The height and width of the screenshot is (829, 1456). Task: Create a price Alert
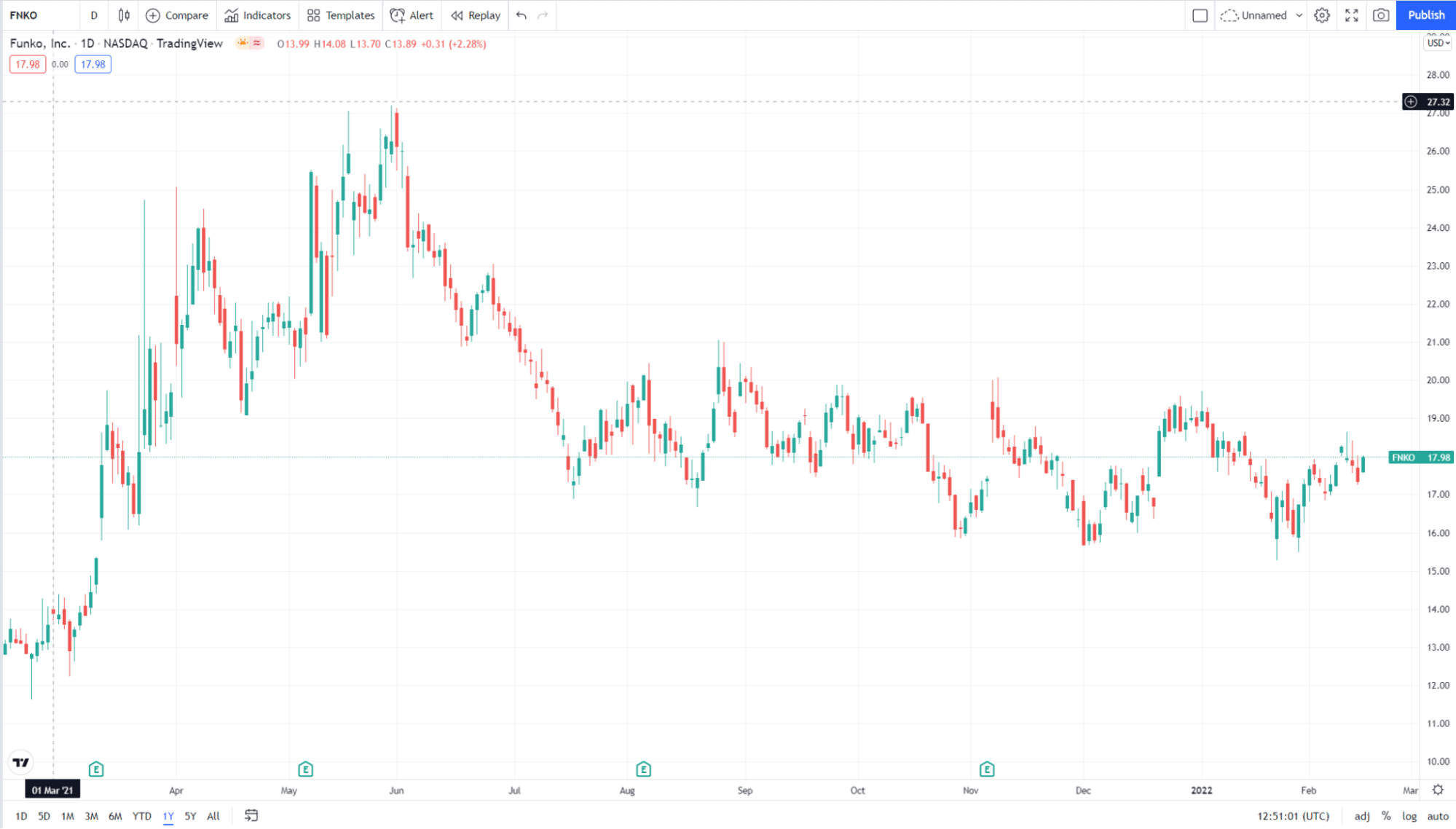[412, 15]
